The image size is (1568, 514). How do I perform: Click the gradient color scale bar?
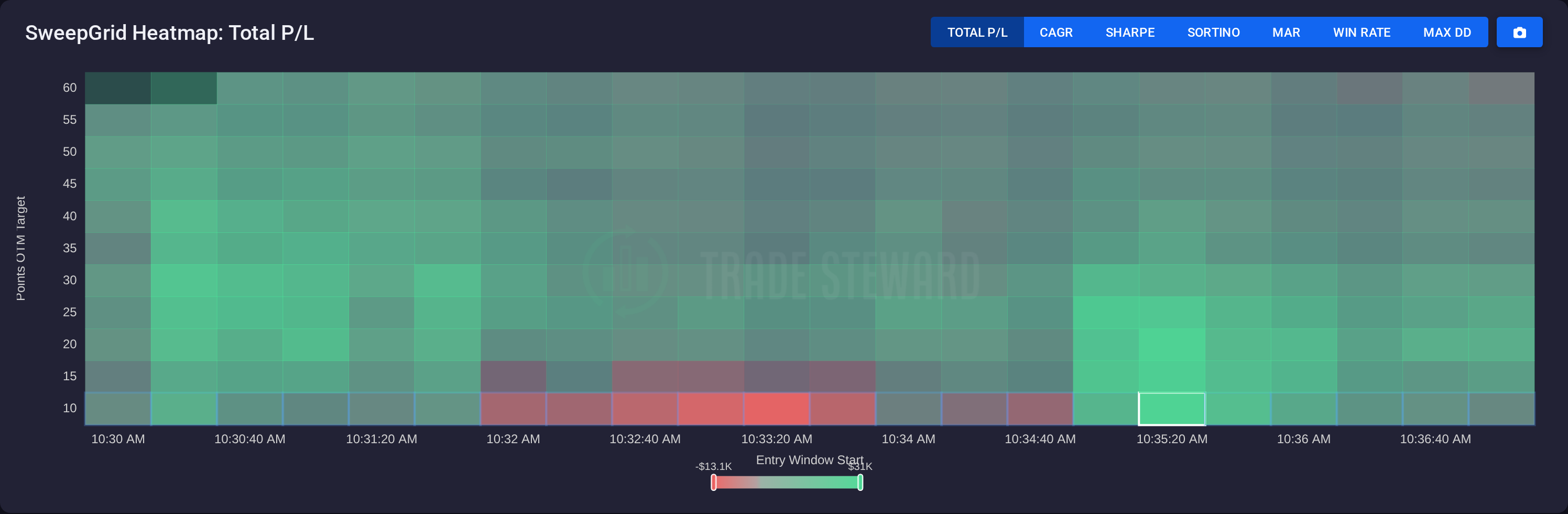[787, 483]
